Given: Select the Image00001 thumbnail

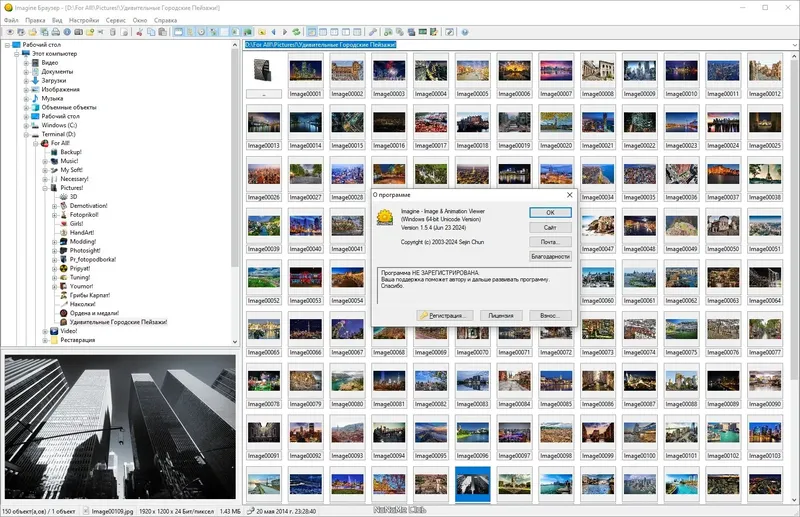Looking at the screenshot, I should [x=306, y=76].
